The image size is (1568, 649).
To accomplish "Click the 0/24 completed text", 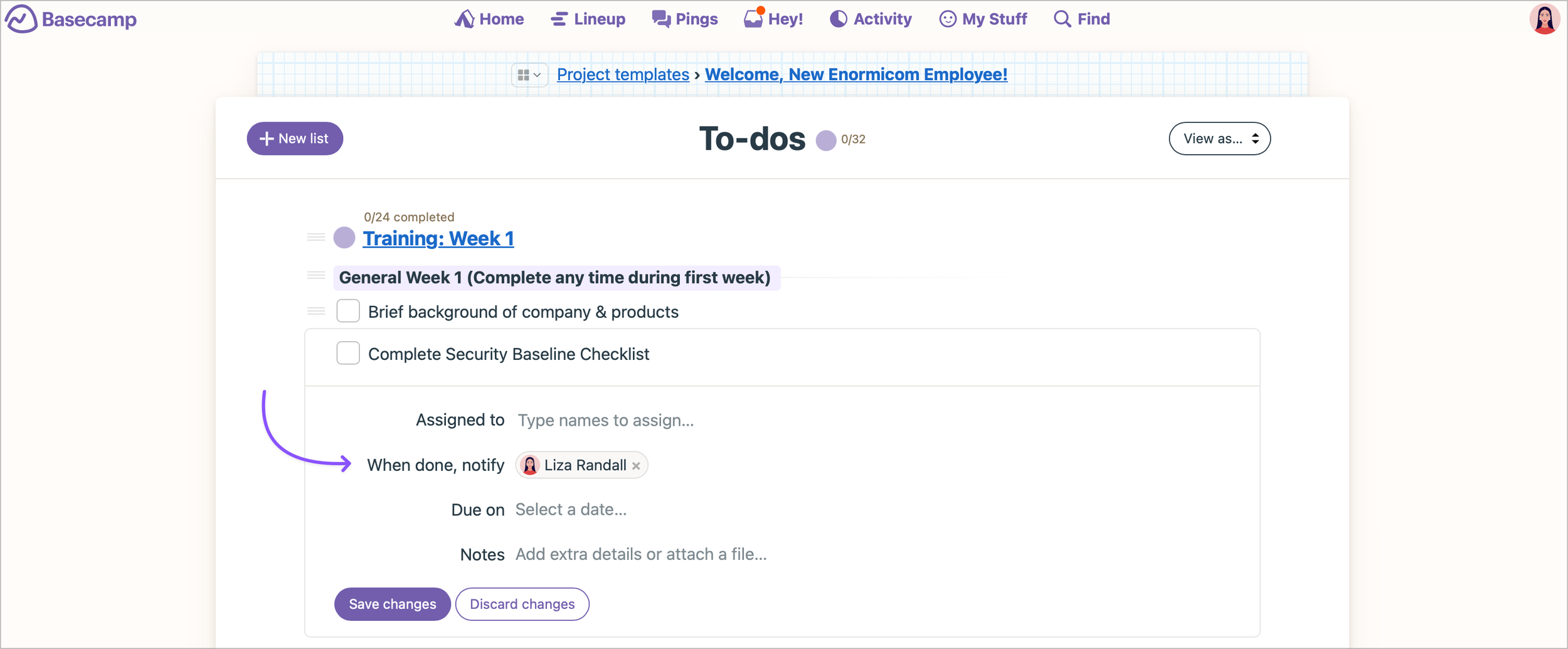I will point(409,217).
